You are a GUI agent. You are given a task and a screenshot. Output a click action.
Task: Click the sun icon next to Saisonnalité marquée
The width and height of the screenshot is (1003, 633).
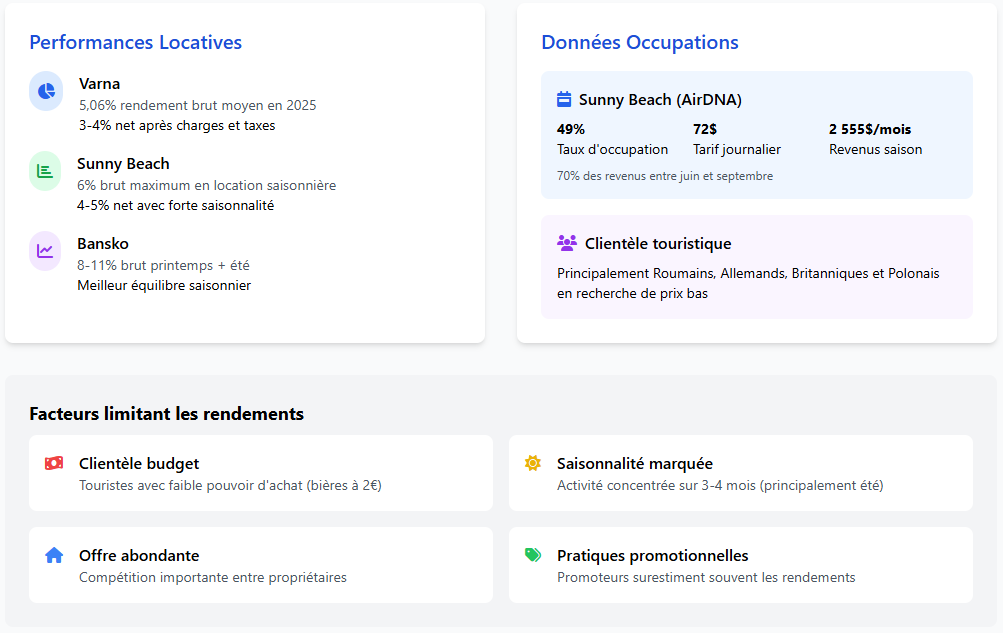[531, 463]
